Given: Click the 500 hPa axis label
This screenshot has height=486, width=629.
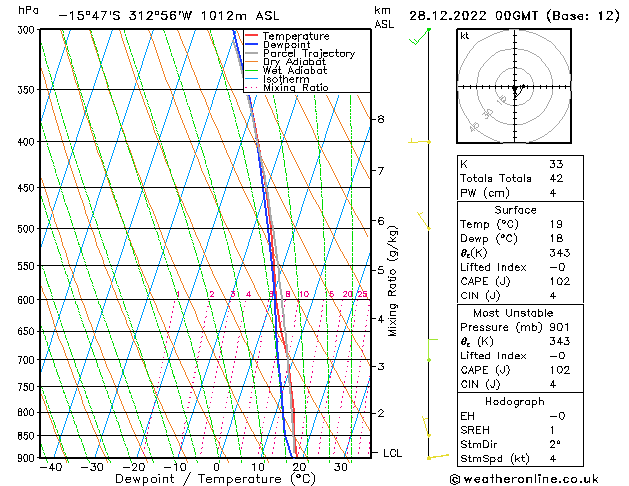Looking at the screenshot, I should [28, 229].
